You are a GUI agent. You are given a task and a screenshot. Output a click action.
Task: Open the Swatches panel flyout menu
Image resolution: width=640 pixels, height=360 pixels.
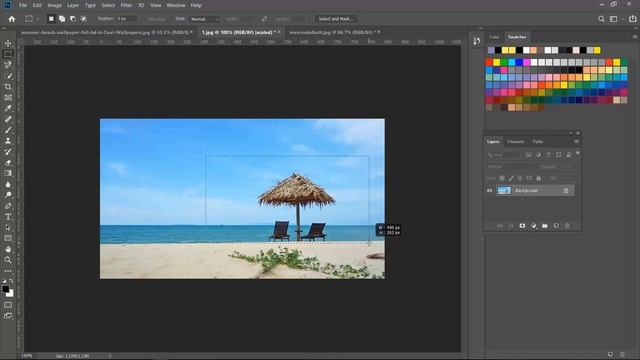tap(635, 37)
